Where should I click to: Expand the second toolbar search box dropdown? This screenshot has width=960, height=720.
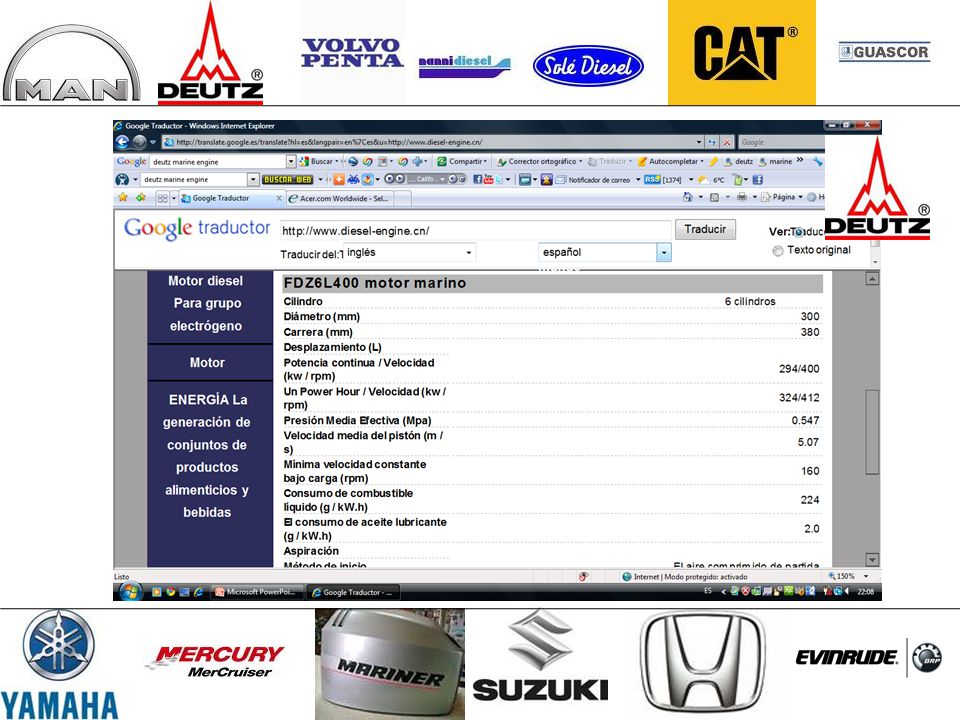point(253,179)
